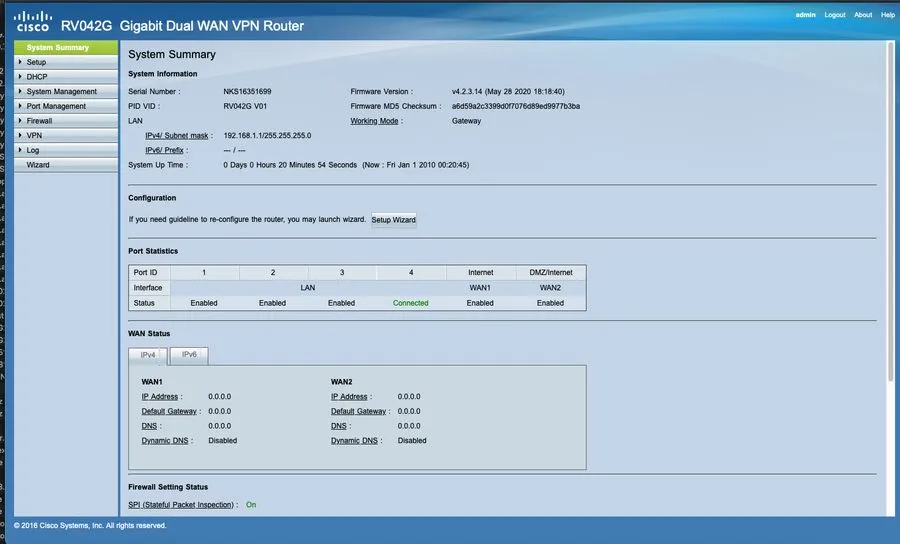Expand the Port Management arrow
Viewport: 900px width, 544px height.
(x=20, y=106)
